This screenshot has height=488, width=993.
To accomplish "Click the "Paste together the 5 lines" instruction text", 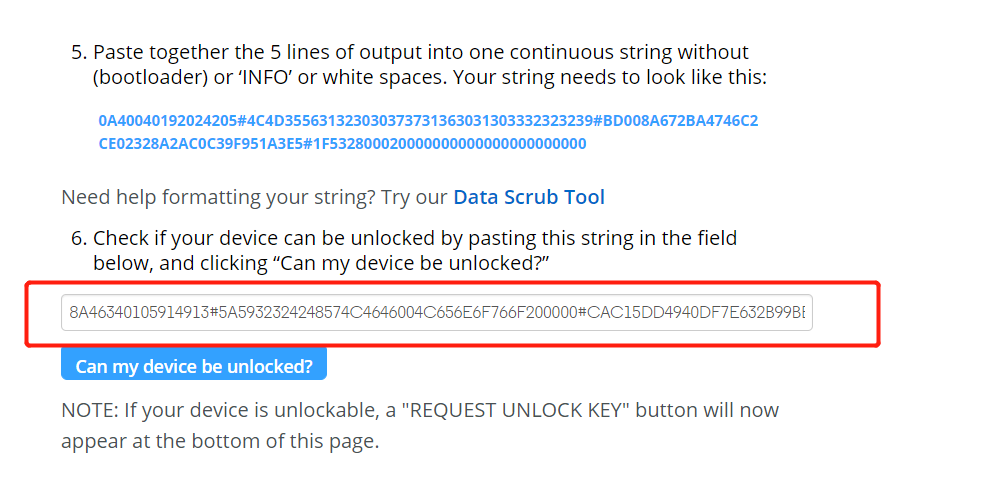I will click(x=421, y=65).
